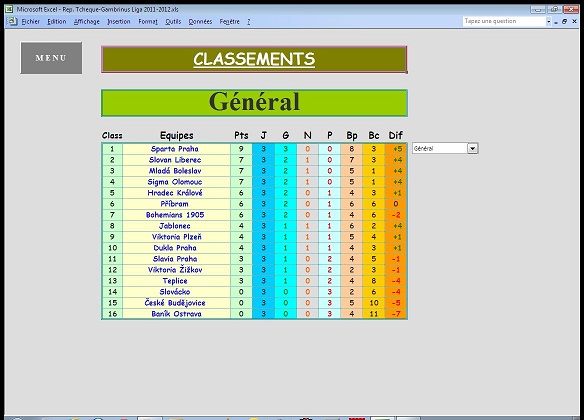Open the Affichage menu
The height and width of the screenshot is (420, 584).
pyautogui.click(x=86, y=22)
